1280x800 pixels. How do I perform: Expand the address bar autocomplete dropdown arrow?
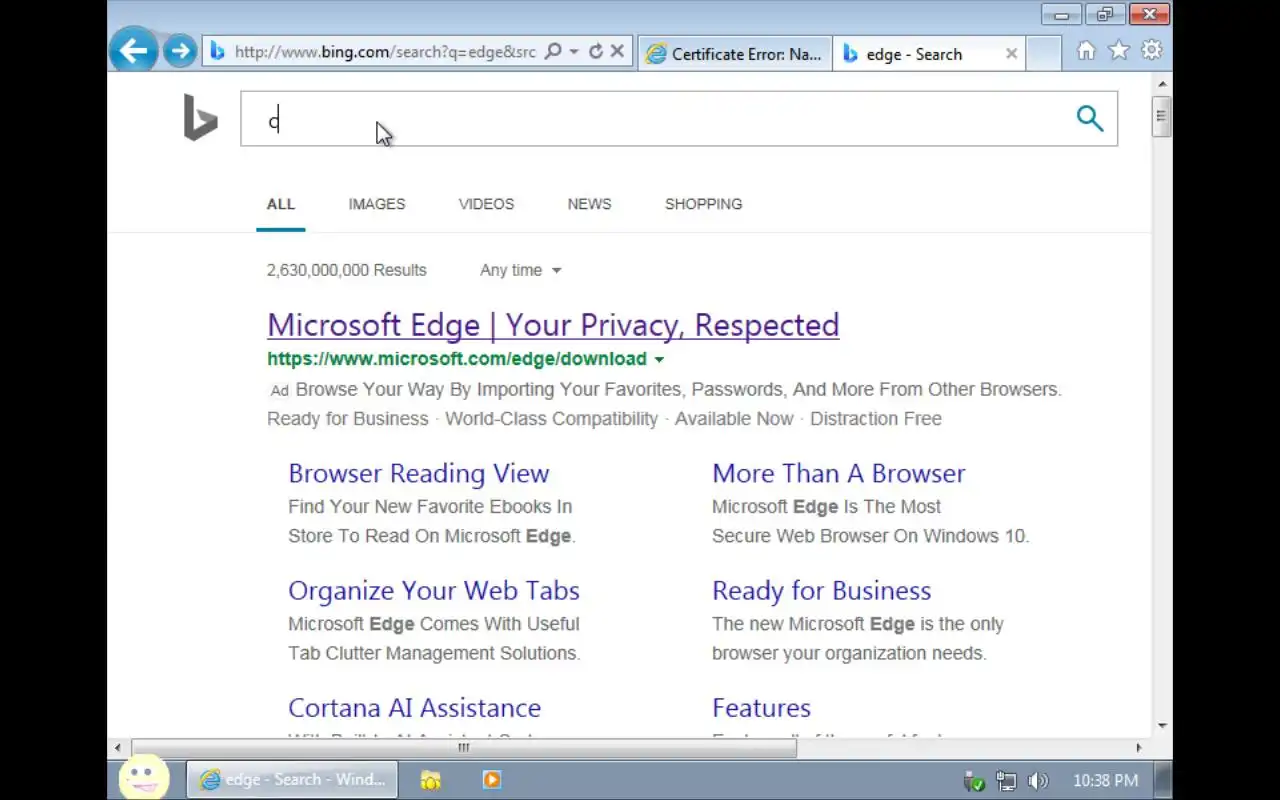pyautogui.click(x=576, y=52)
